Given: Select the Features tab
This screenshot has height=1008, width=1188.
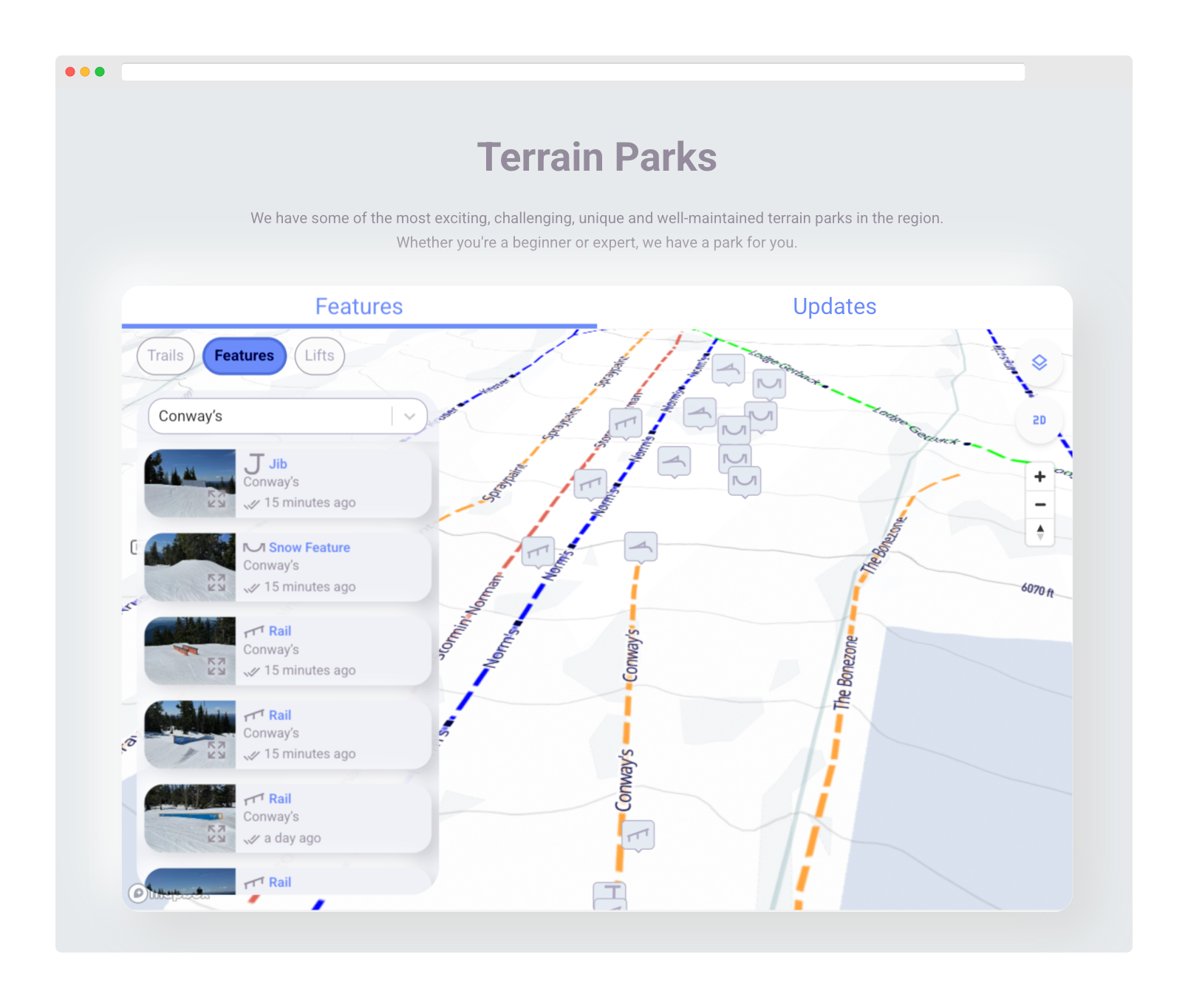Looking at the screenshot, I should (x=359, y=307).
